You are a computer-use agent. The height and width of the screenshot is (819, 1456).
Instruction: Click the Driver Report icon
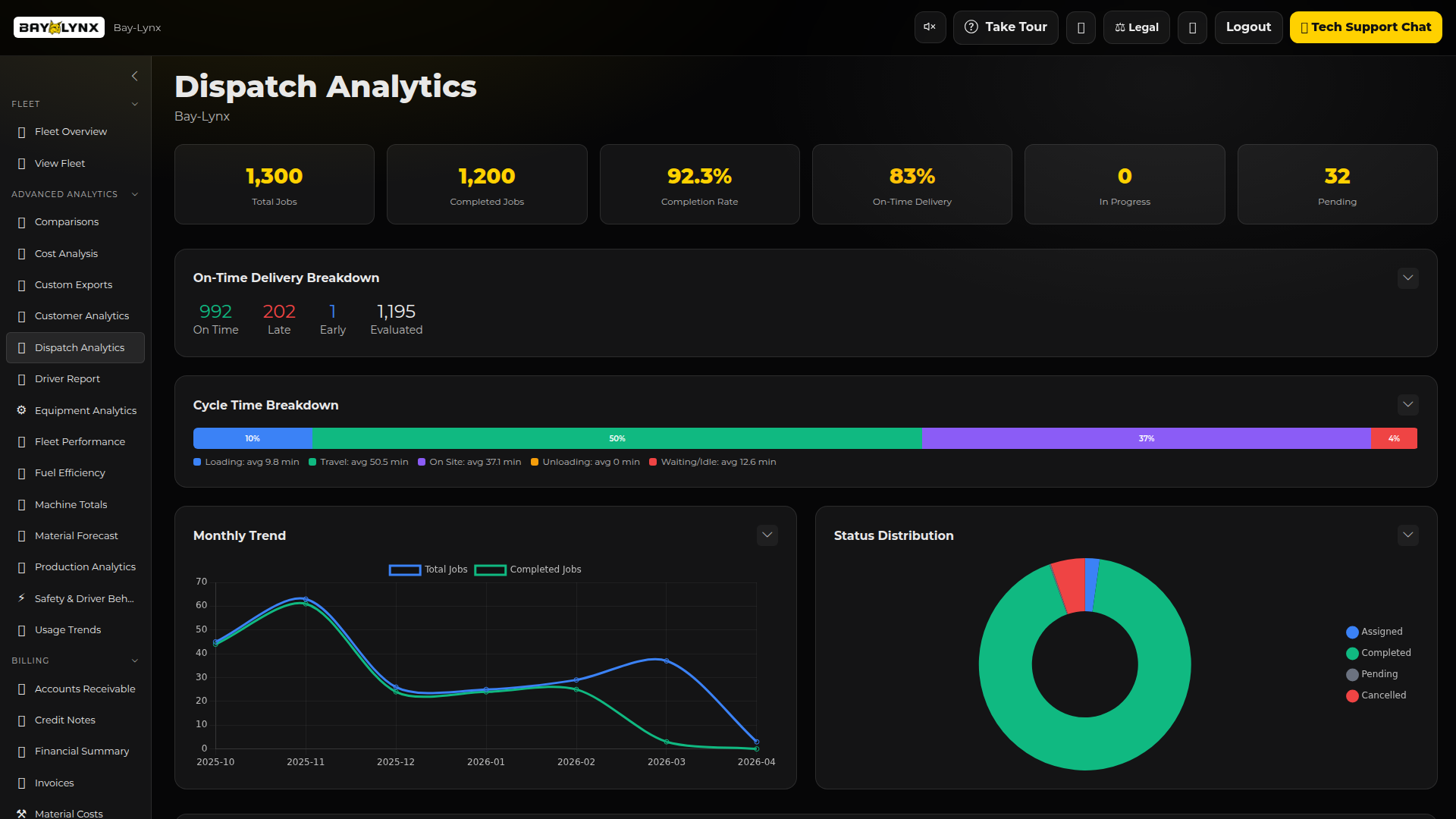[20, 378]
